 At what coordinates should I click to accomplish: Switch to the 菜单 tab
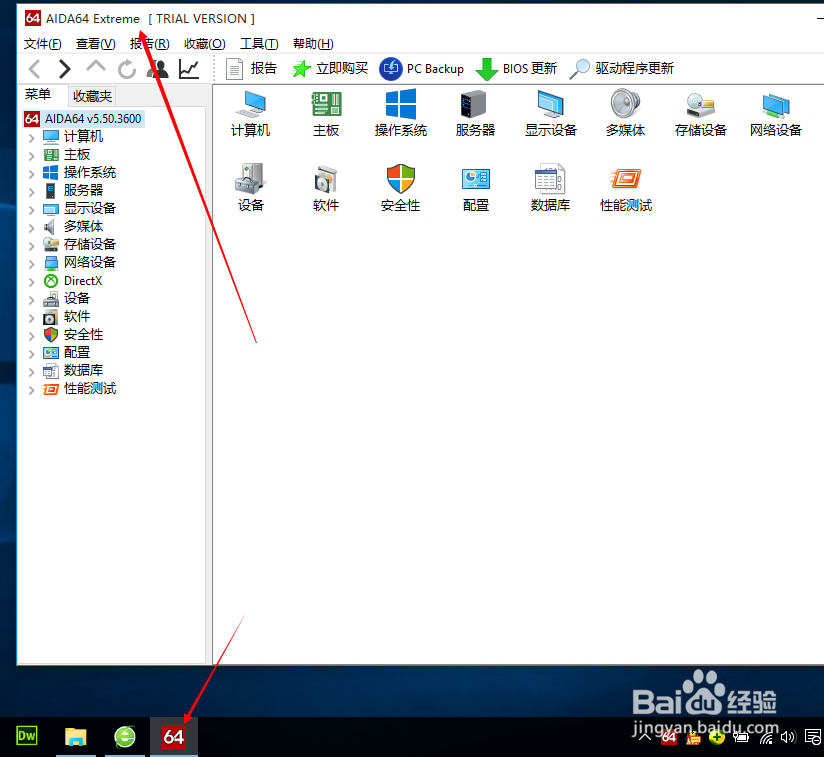[x=38, y=95]
